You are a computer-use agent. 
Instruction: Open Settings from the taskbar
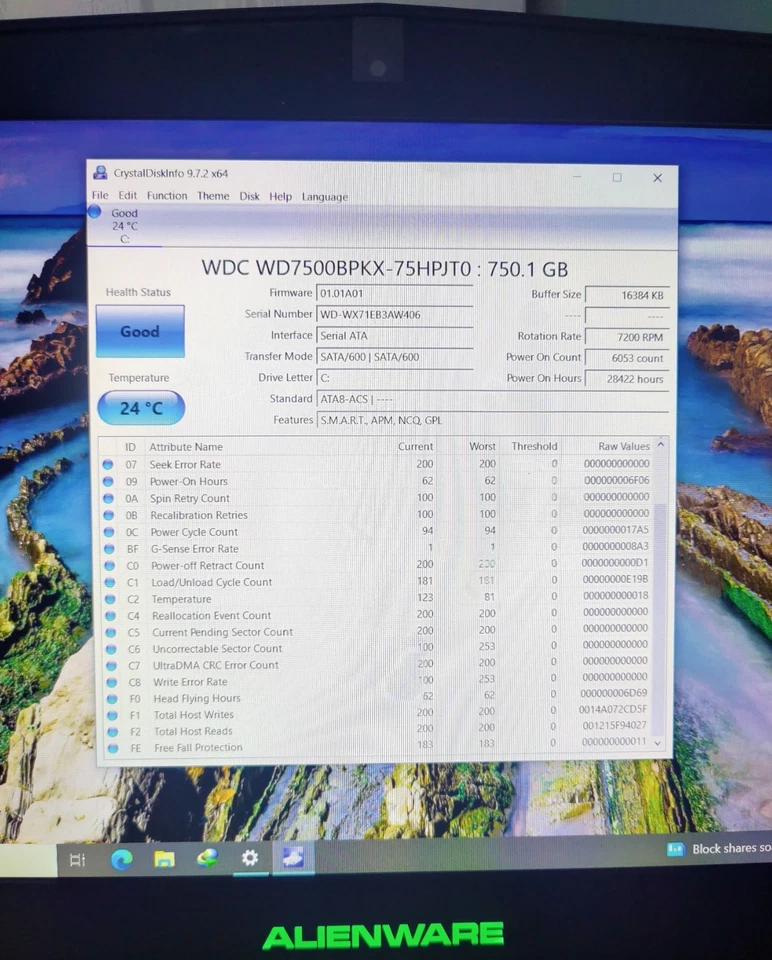pos(250,858)
